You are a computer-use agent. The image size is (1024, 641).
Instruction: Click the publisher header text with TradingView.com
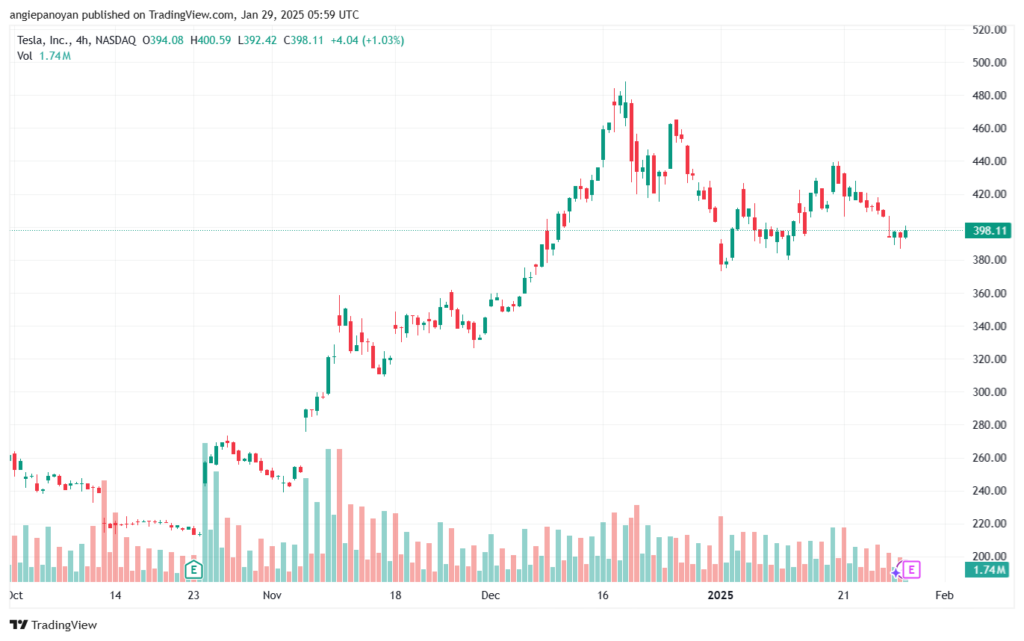click(183, 15)
